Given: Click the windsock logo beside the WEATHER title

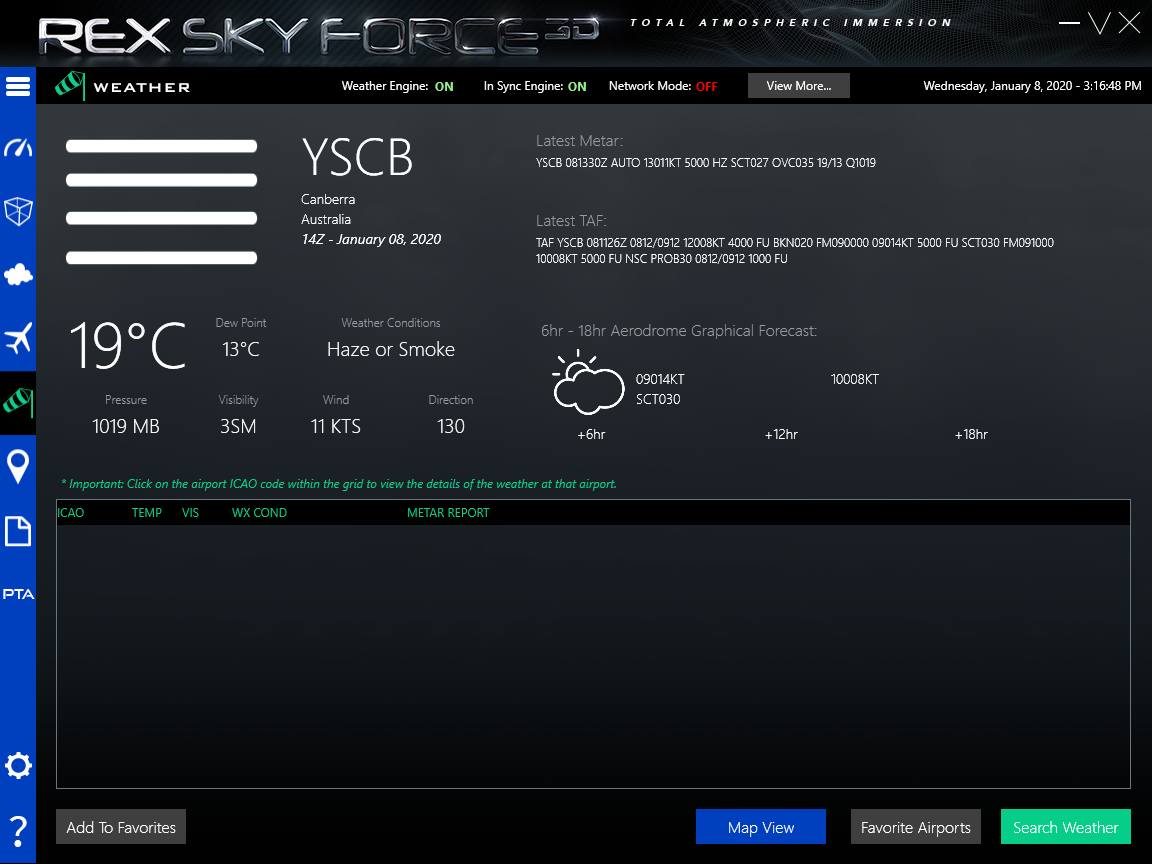Looking at the screenshot, I should (70, 86).
